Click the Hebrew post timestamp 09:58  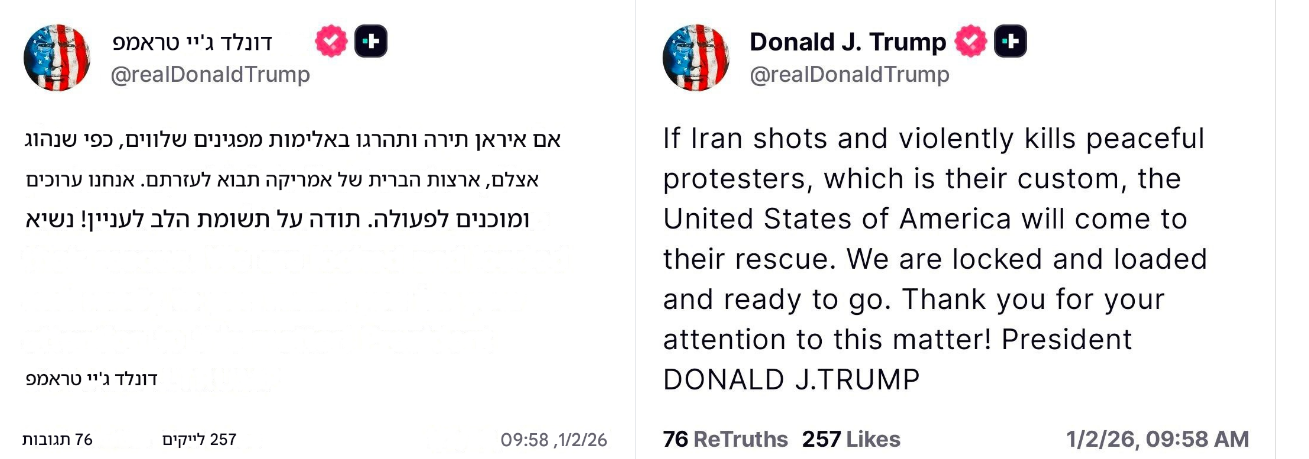(553, 440)
